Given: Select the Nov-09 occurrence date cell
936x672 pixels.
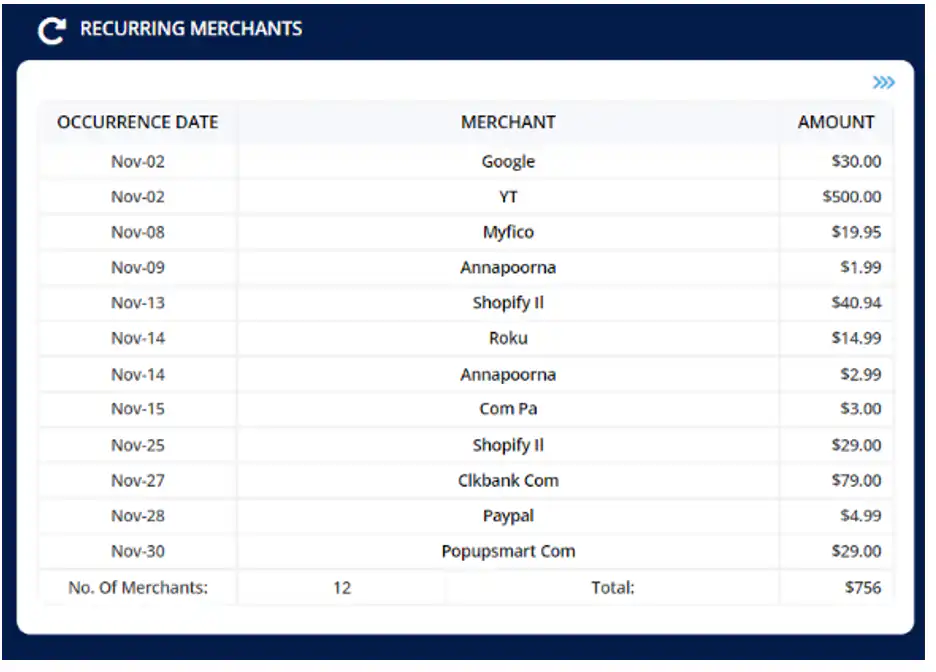Looking at the screenshot, I should (138, 268).
